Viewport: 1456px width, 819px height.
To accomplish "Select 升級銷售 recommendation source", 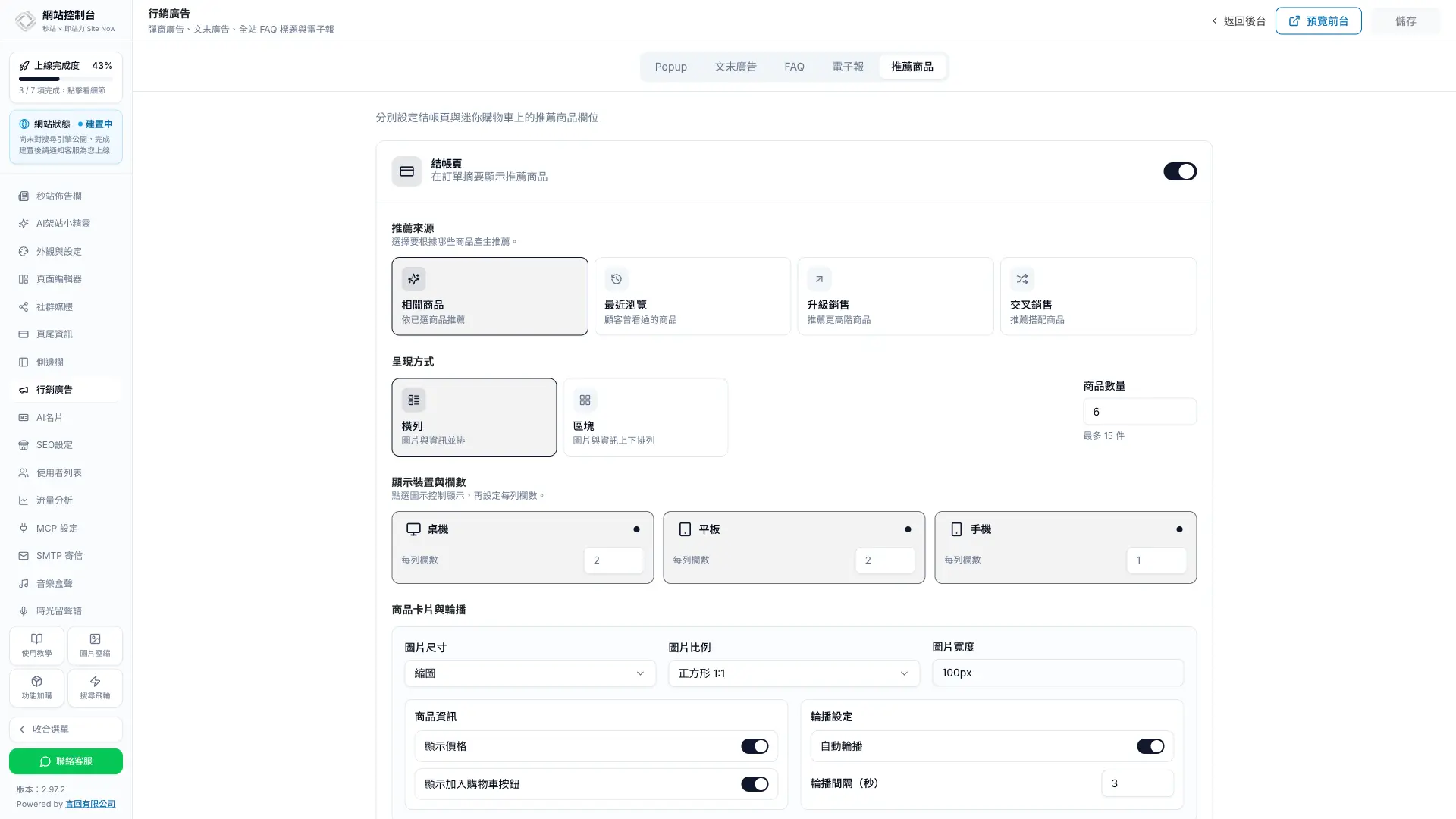I will pos(896,297).
